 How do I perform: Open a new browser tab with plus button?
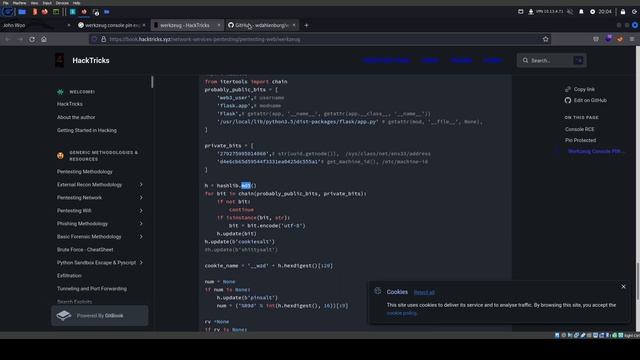306,25
